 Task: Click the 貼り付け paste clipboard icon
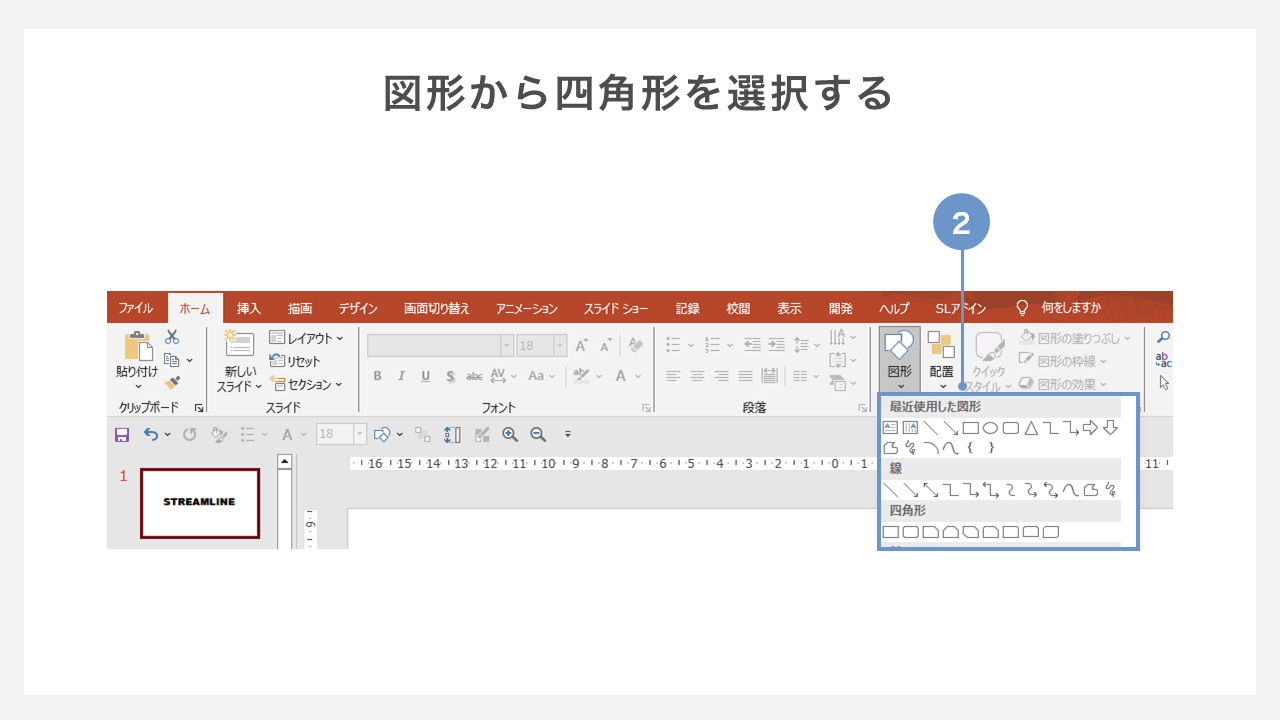pos(138,345)
